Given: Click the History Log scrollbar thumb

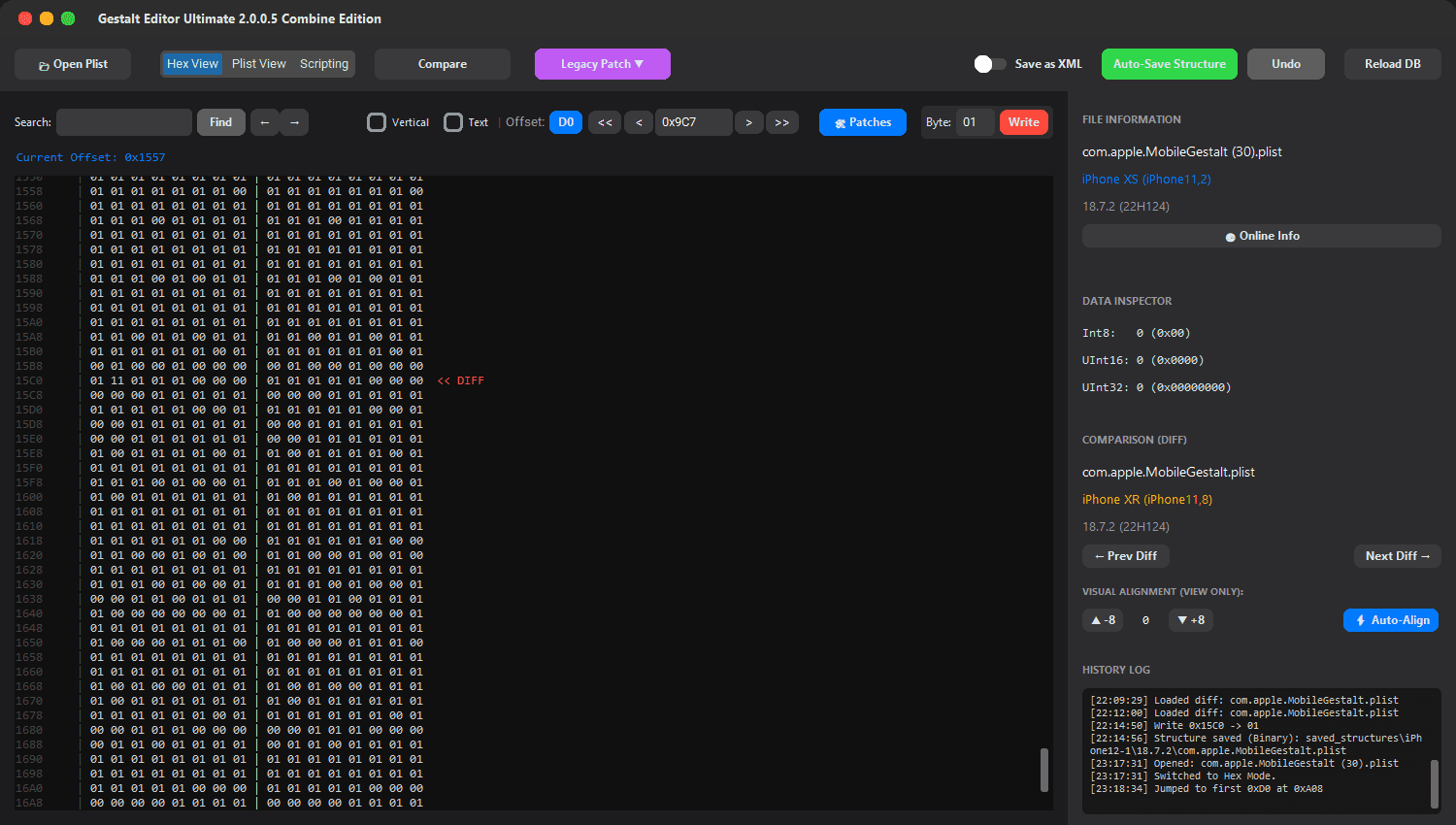Looking at the screenshot, I should point(1435,783).
